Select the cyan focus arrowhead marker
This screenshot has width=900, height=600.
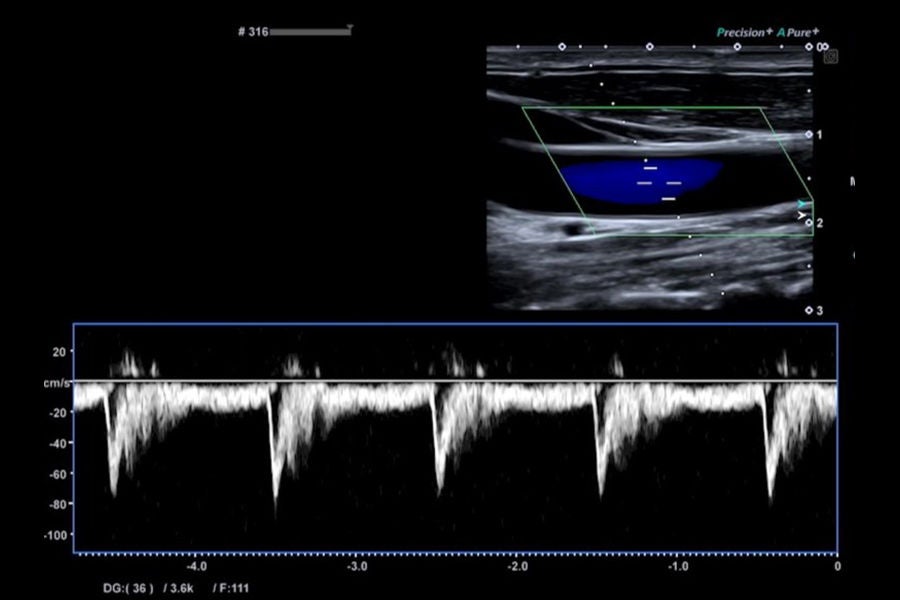[x=802, y=204]
